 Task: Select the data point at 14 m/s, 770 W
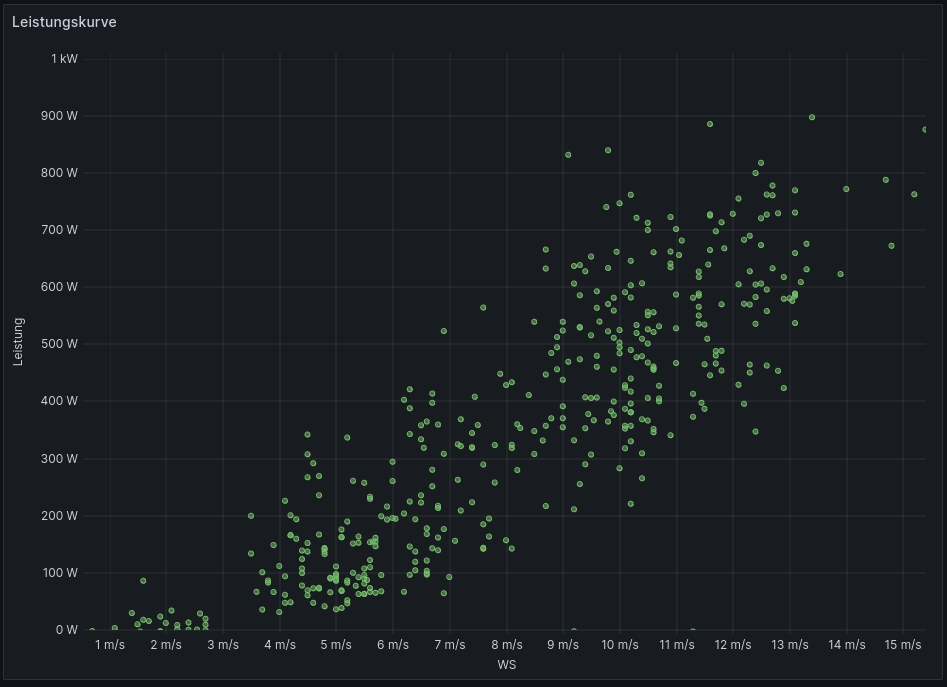846,189
